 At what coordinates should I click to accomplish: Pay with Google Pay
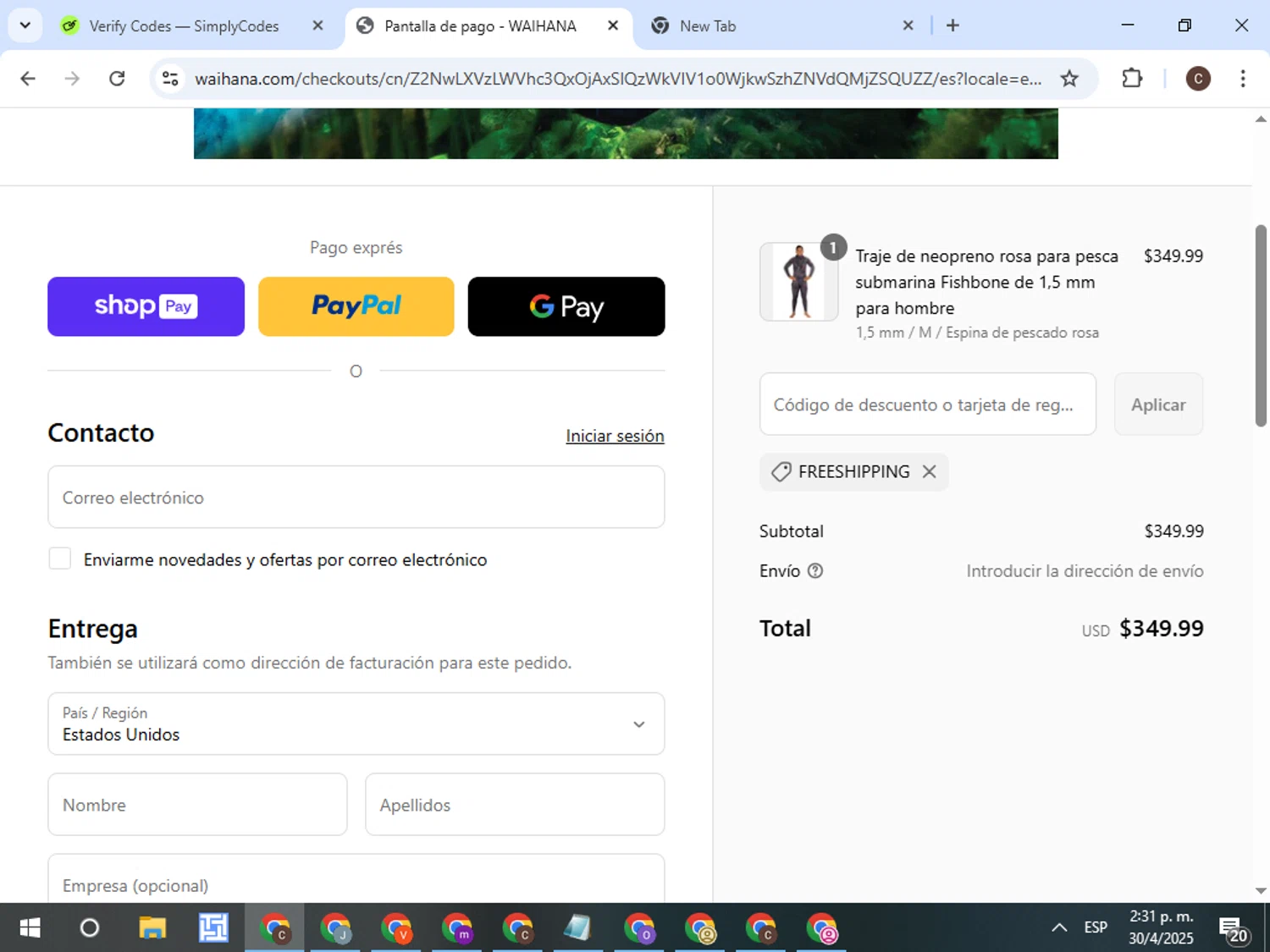566,306
